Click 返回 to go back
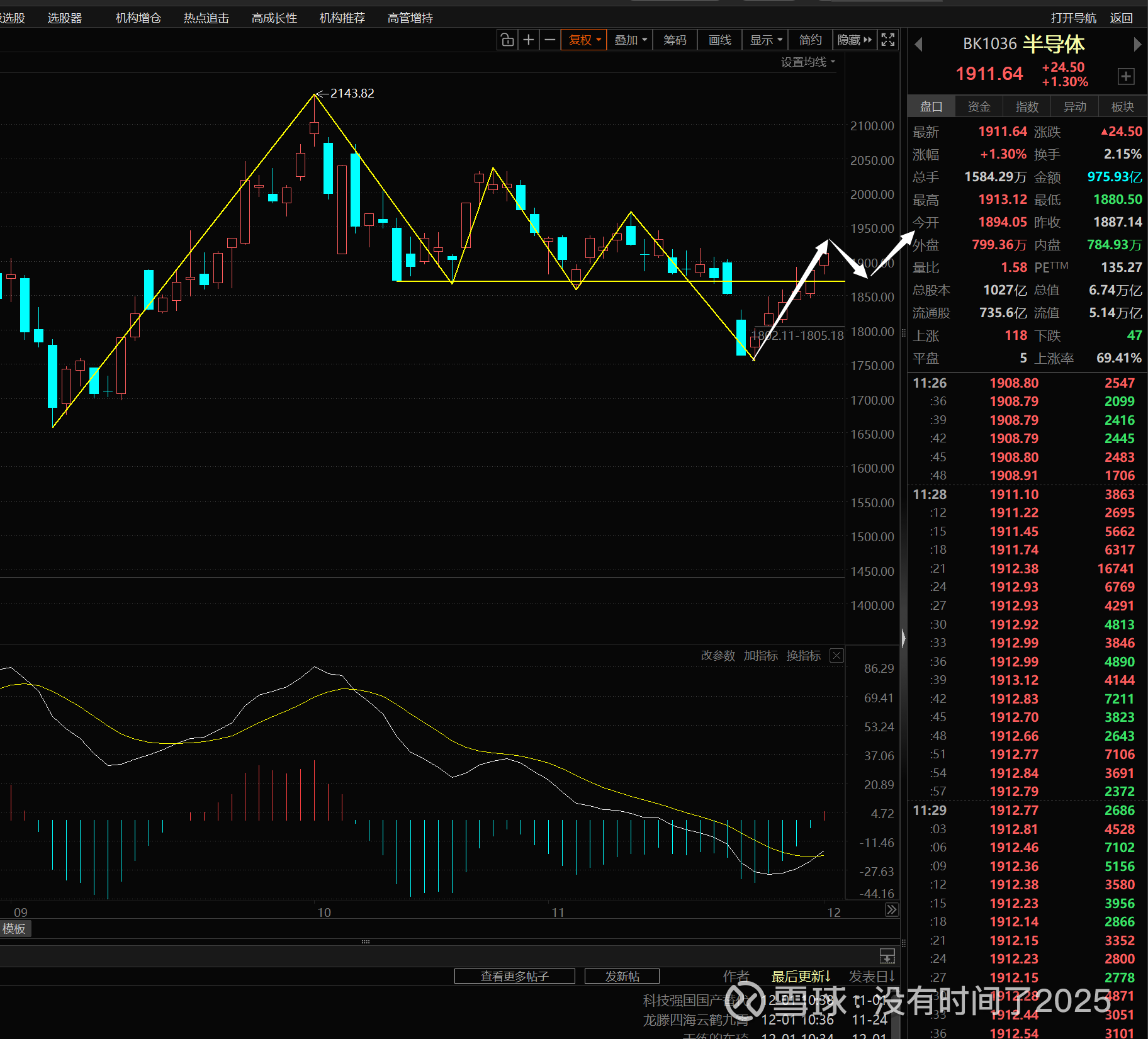This screenshot has width=1148, height=1039. 1121,18
